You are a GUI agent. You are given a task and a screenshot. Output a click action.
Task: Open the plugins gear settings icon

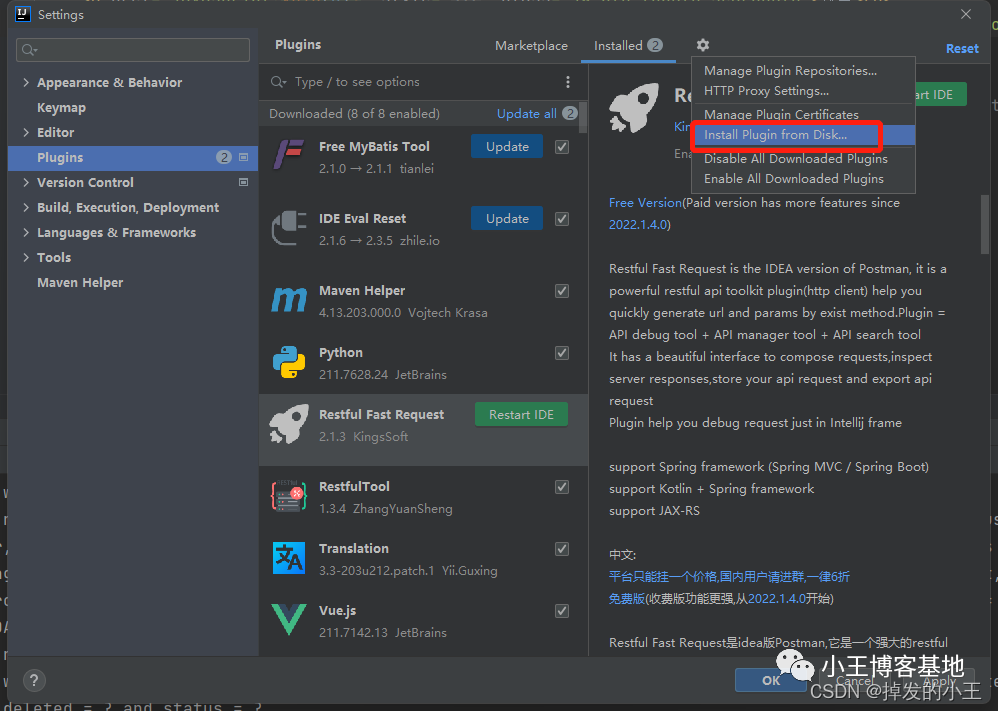(x=702, y=45)
